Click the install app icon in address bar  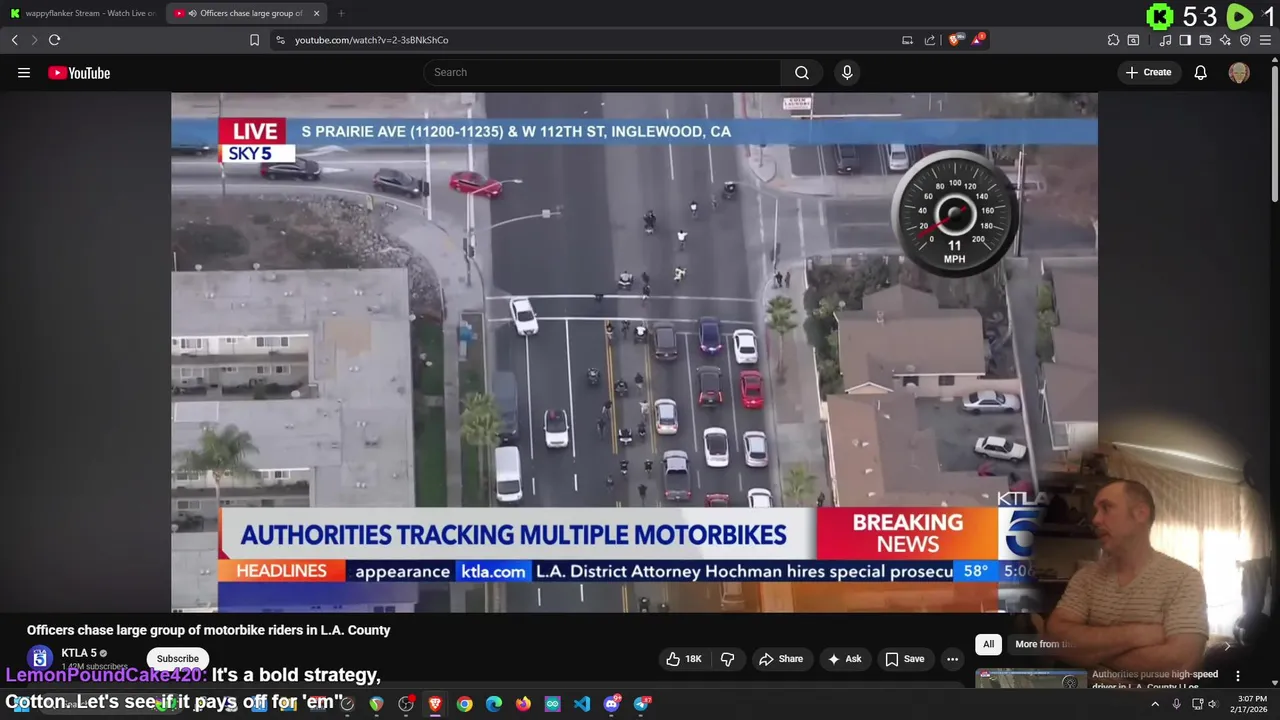click(x=907, y=40)
